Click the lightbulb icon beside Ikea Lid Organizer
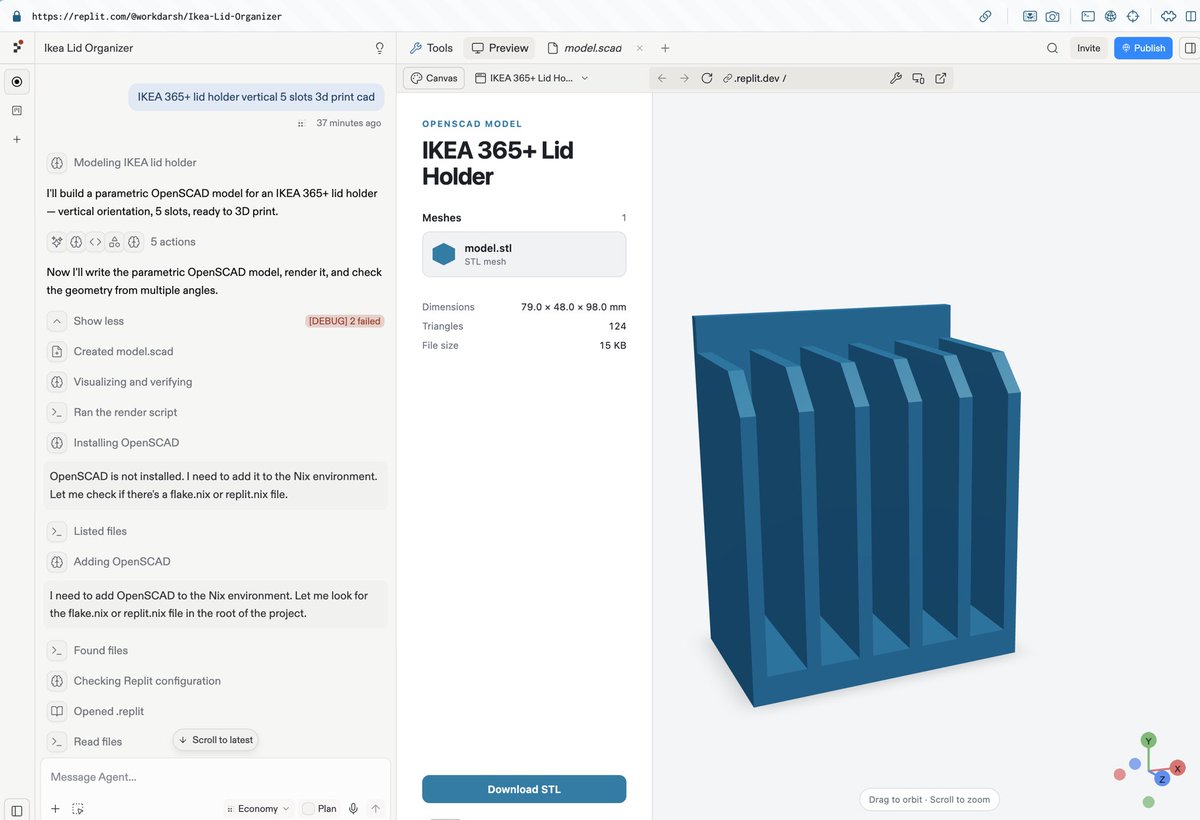This screenshot has width=1200, height=820. click(379, 48)
